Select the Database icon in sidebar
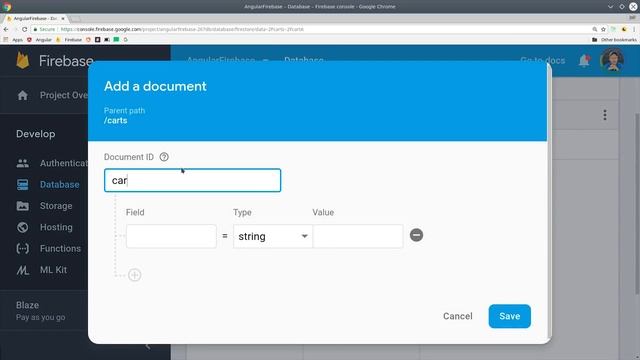640x360 pixels. click(22, 184)
